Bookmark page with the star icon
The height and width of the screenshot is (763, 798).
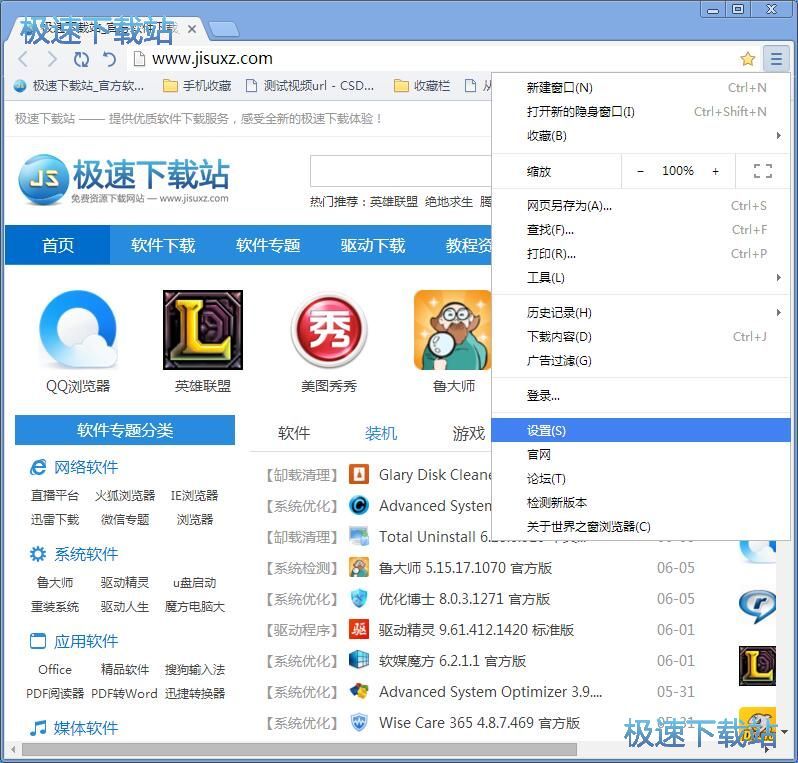click(x=747, y=59)
